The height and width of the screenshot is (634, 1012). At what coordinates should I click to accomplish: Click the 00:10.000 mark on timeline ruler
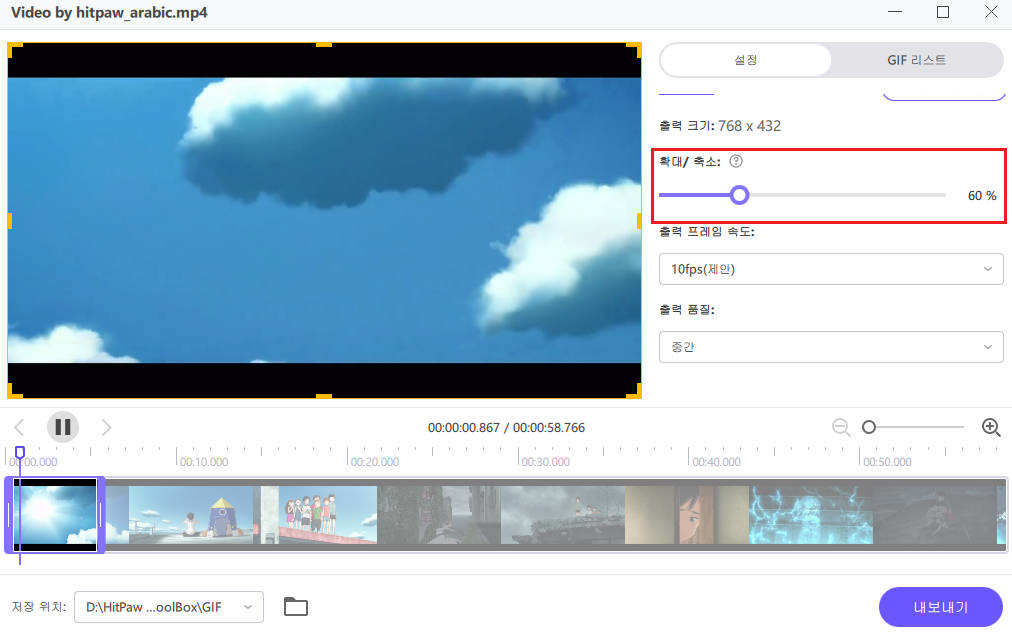(x=204, y=462)
